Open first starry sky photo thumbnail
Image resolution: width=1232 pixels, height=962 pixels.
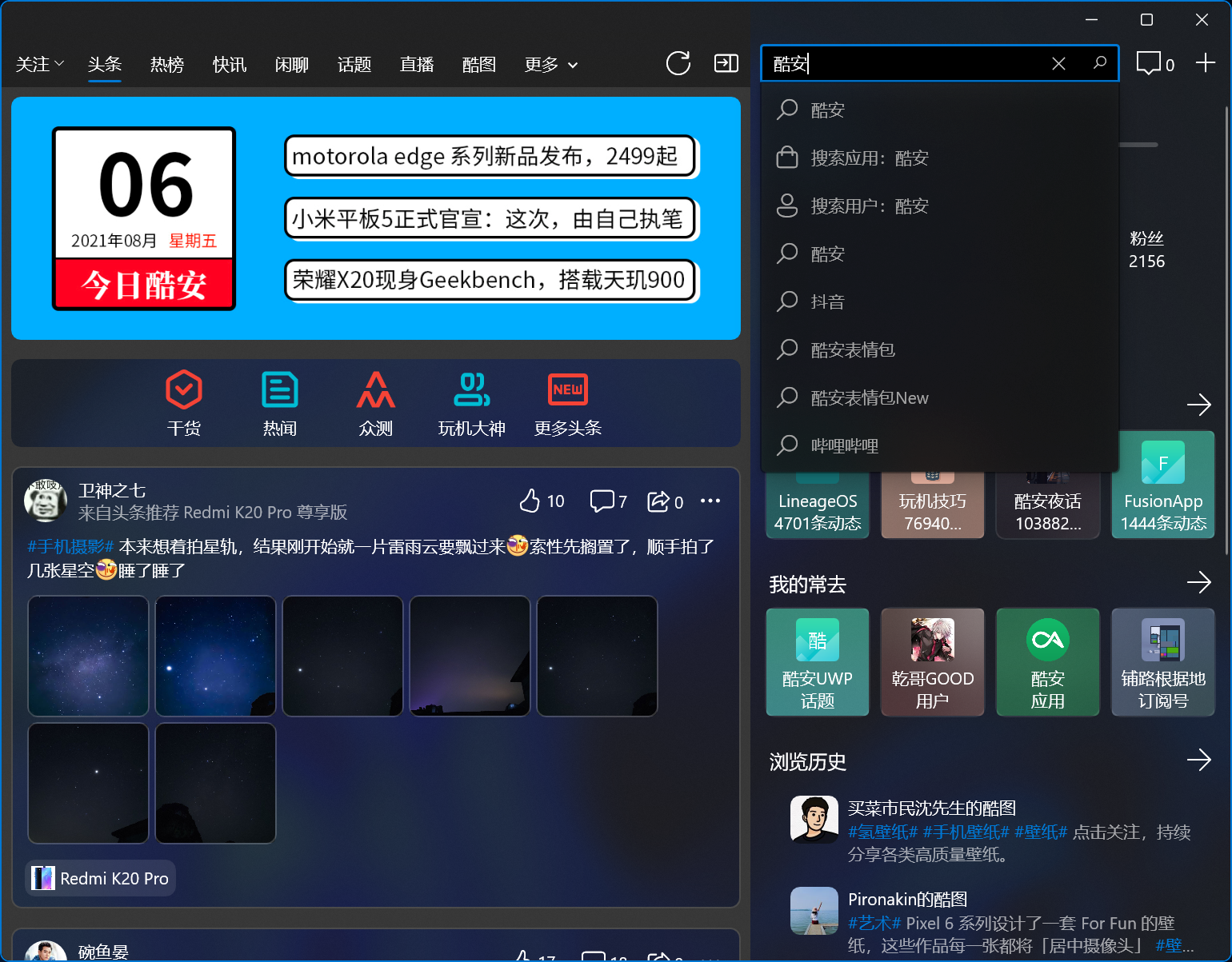88,656
